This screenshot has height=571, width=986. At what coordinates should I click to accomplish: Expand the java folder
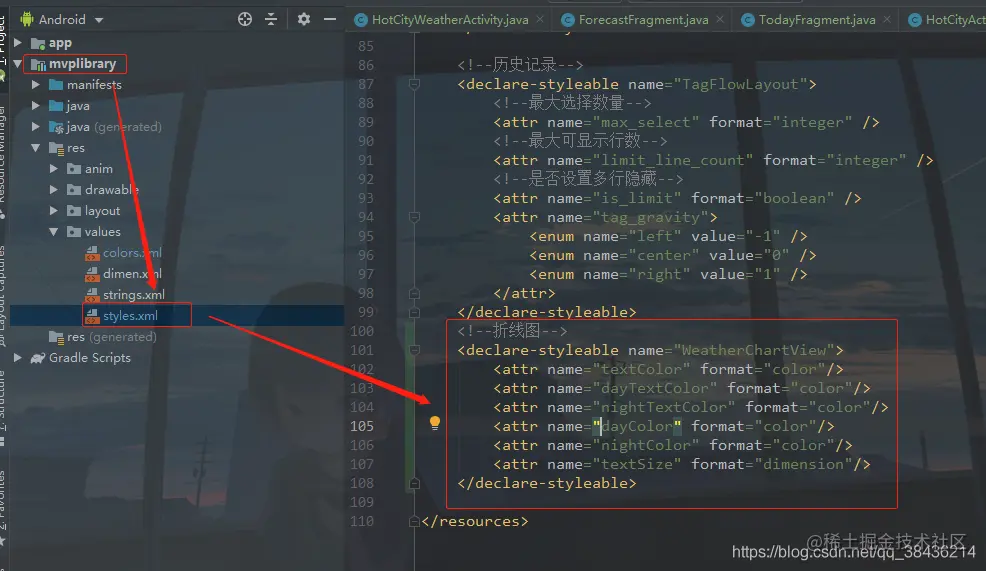36,106
